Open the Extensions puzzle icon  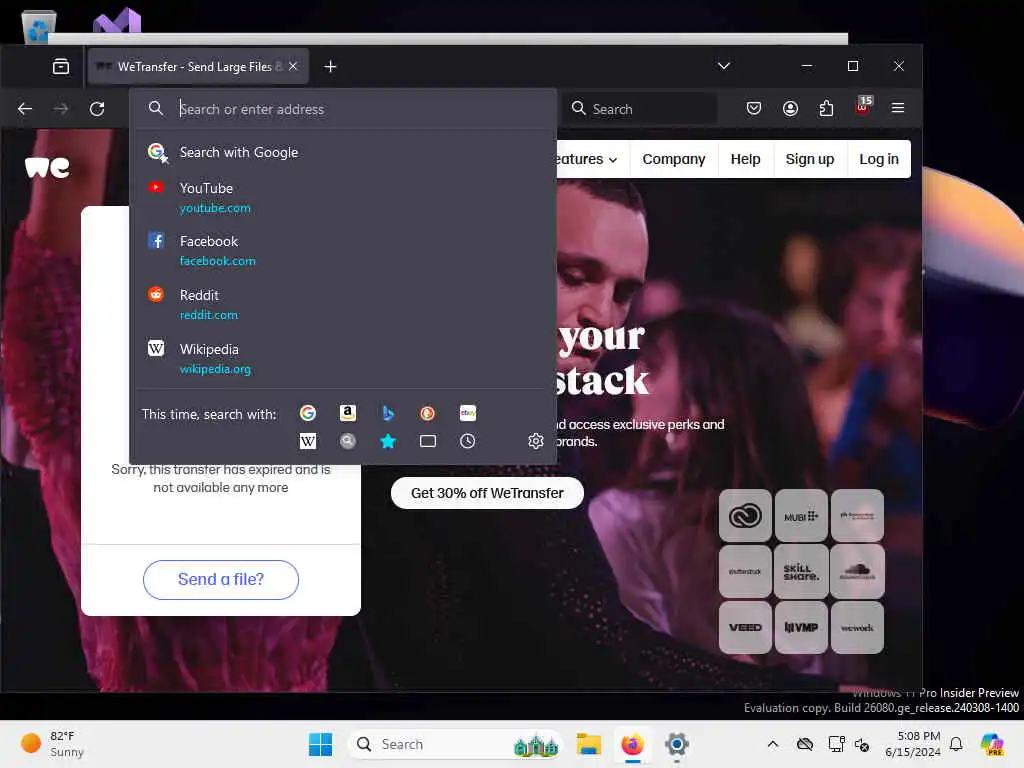click(x=826, y=108)
